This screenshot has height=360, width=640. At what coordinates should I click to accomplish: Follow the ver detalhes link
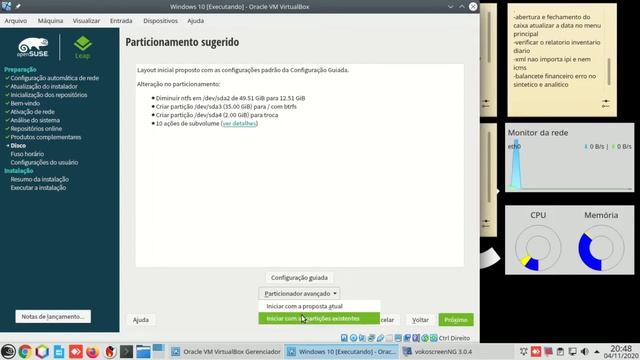pyautogui.click(x=239, y=123)
